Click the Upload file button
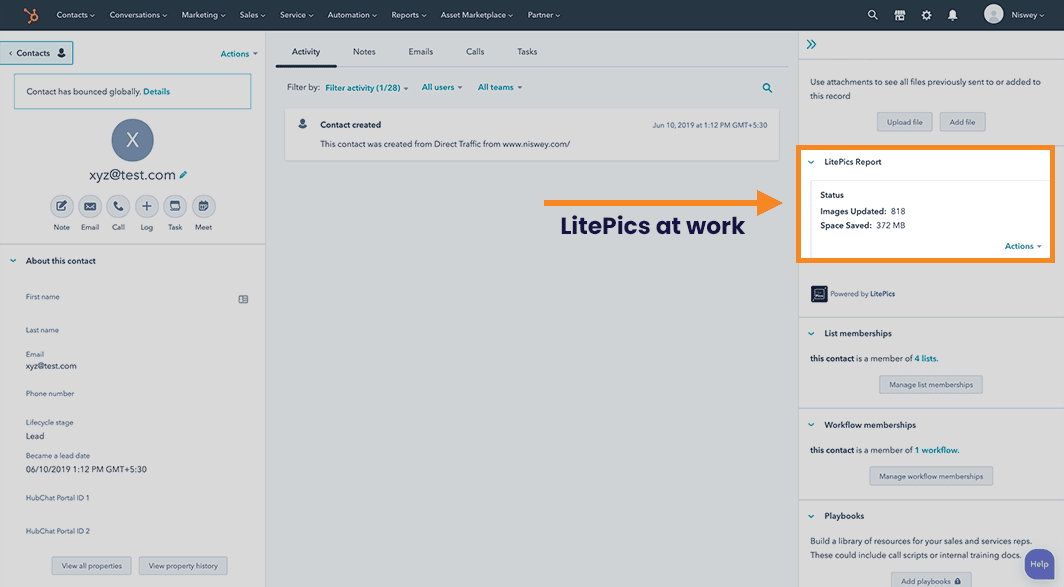Image resolution: width=1064 pixels, height=587 pixels. (905, 122)
